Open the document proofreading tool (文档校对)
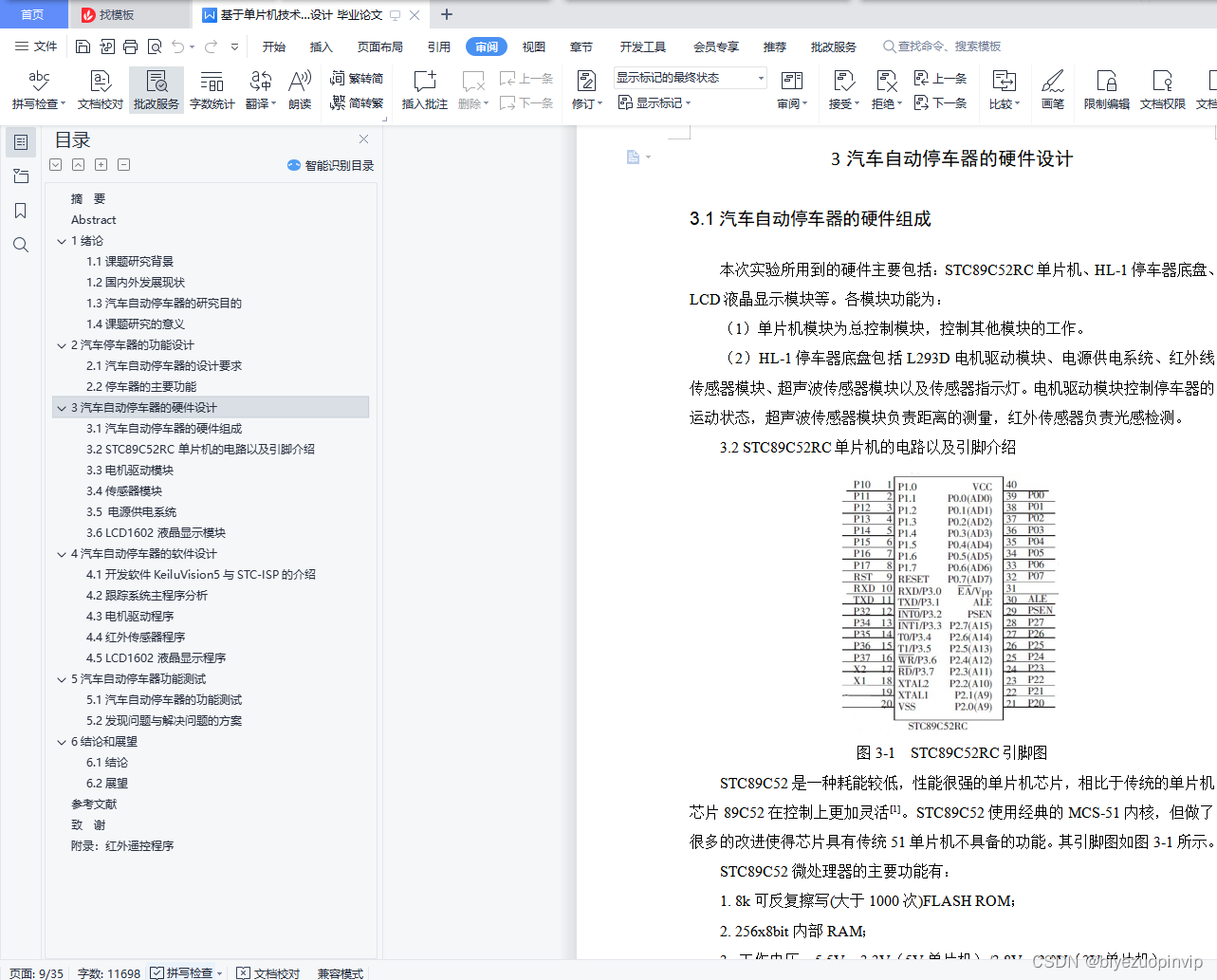Viewport: 1217px width, 980px height. (101, 90)
